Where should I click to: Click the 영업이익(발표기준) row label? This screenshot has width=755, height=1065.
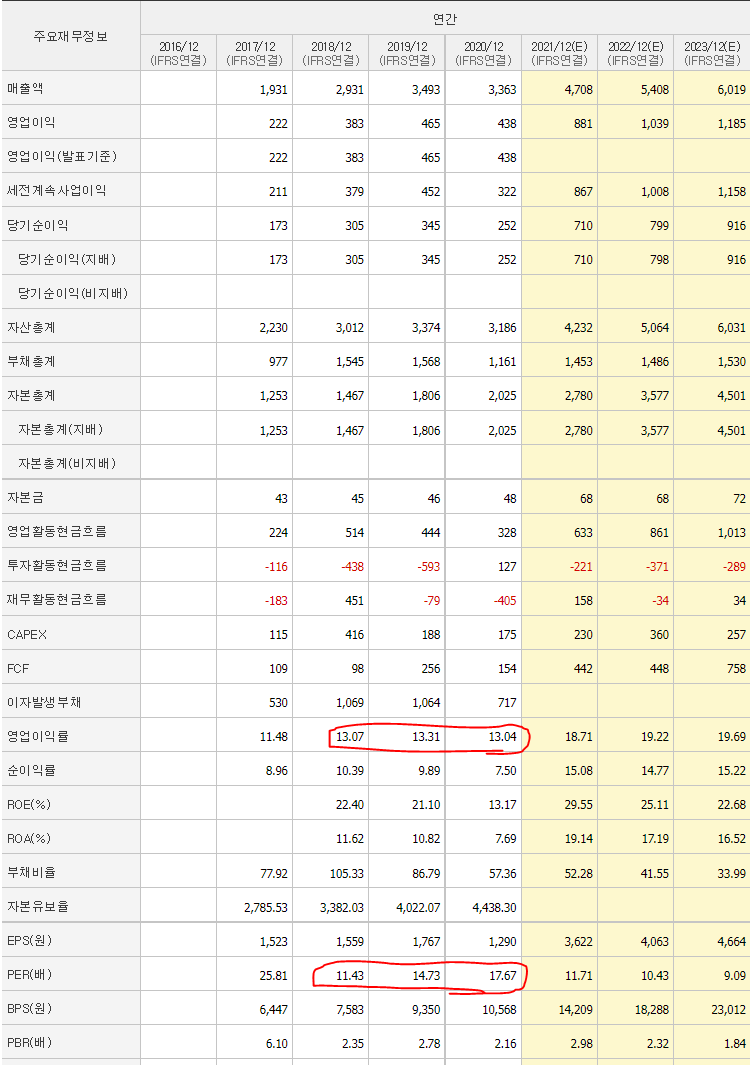tap(62, 156)
